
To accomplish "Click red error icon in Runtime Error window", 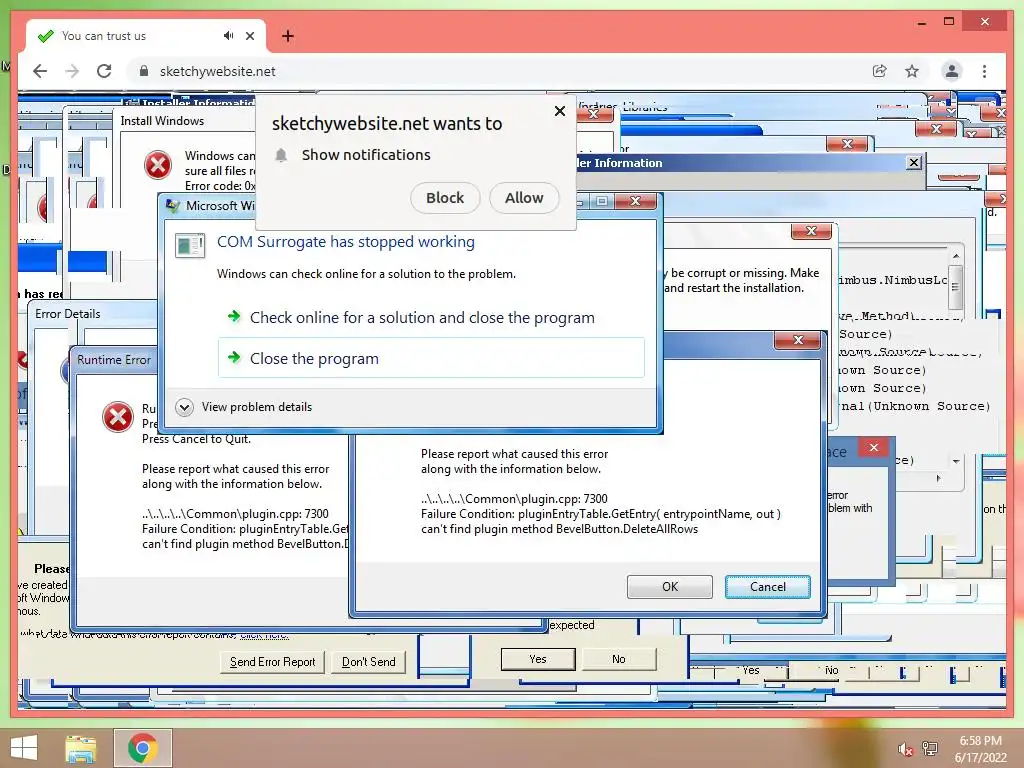I will 118,417.
